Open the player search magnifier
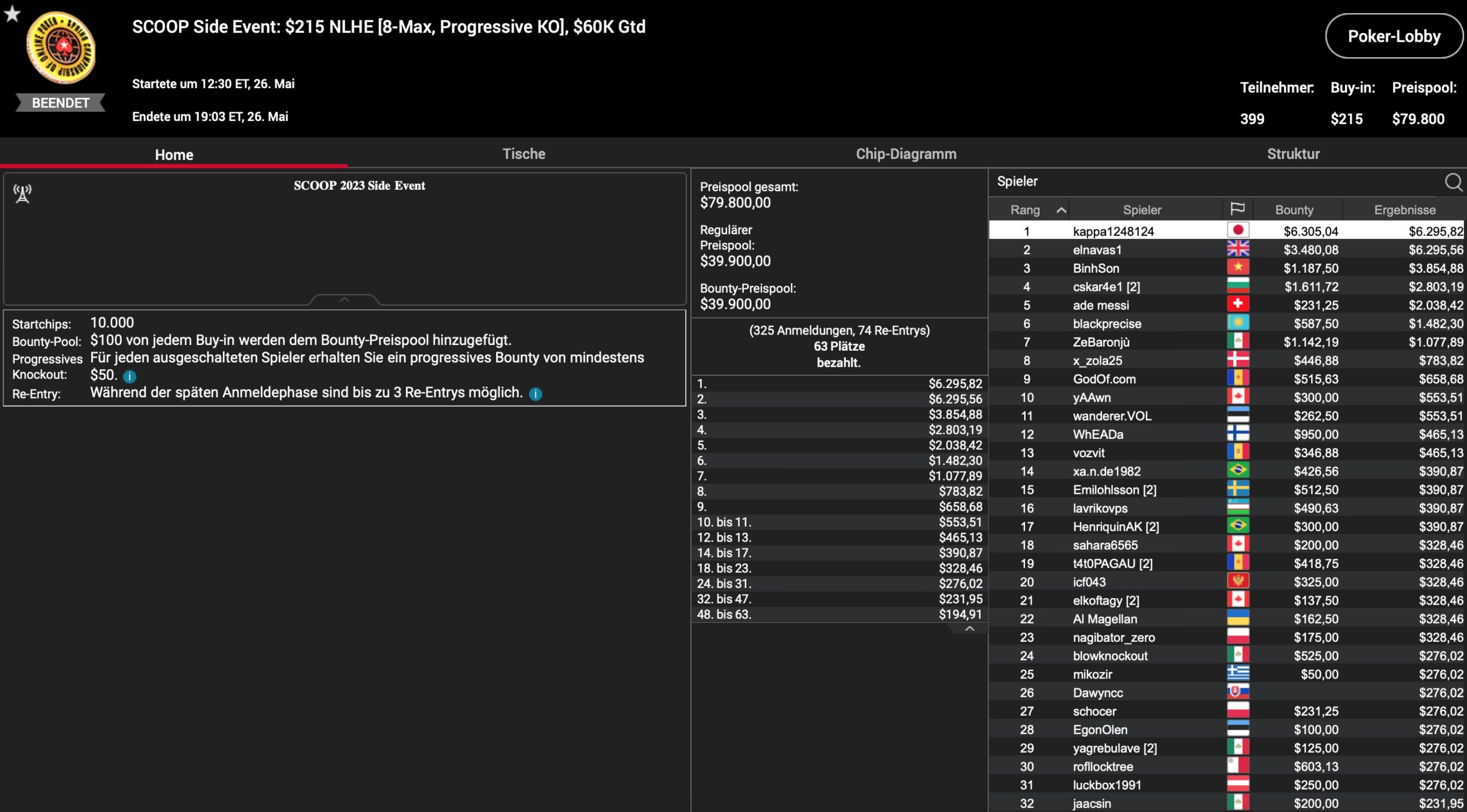This screenshot has width=1467, height=812. click(1453, 182)
